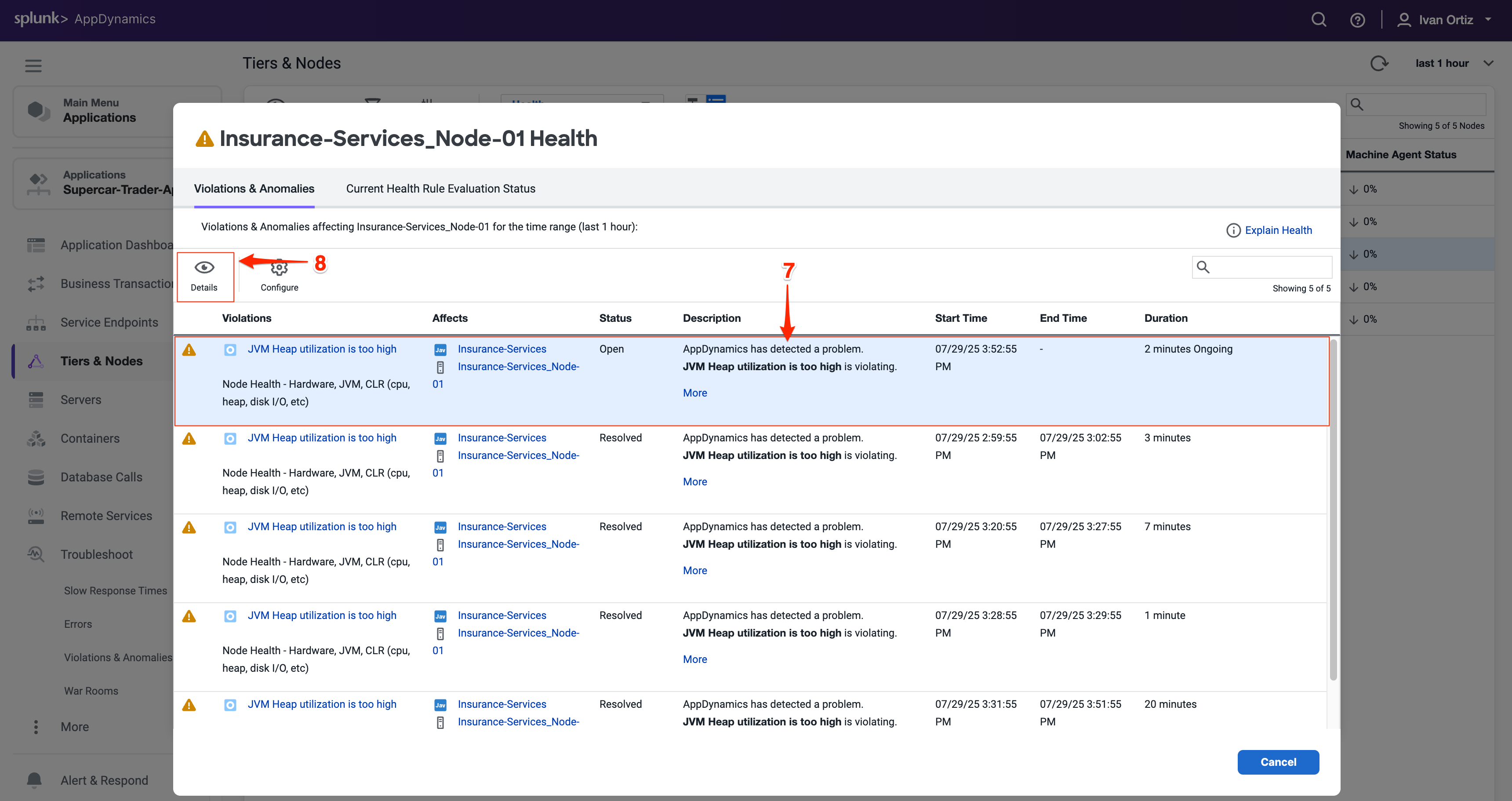Click warning icon on the Open violation row
The image size is (1512, 801).
pos(189,350)
